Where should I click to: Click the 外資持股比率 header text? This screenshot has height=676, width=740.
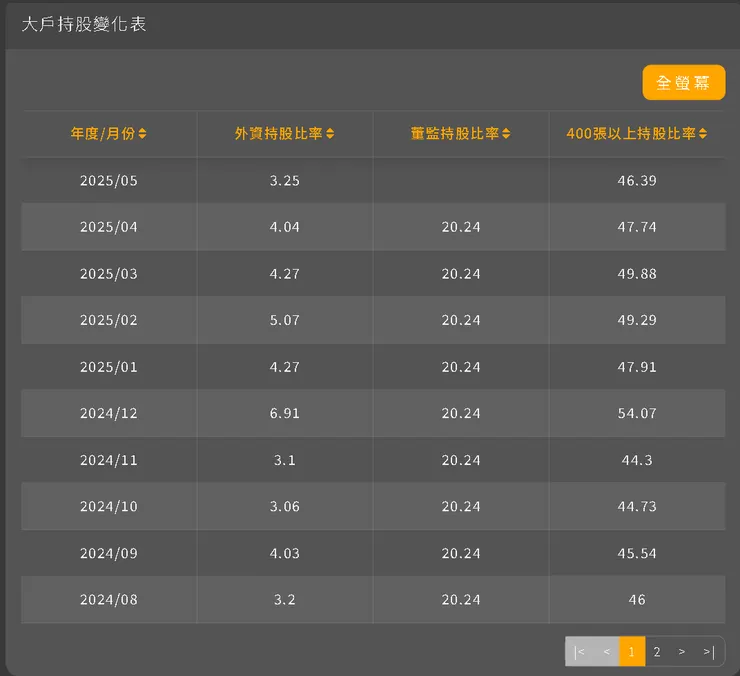click(x=279, y=134)
